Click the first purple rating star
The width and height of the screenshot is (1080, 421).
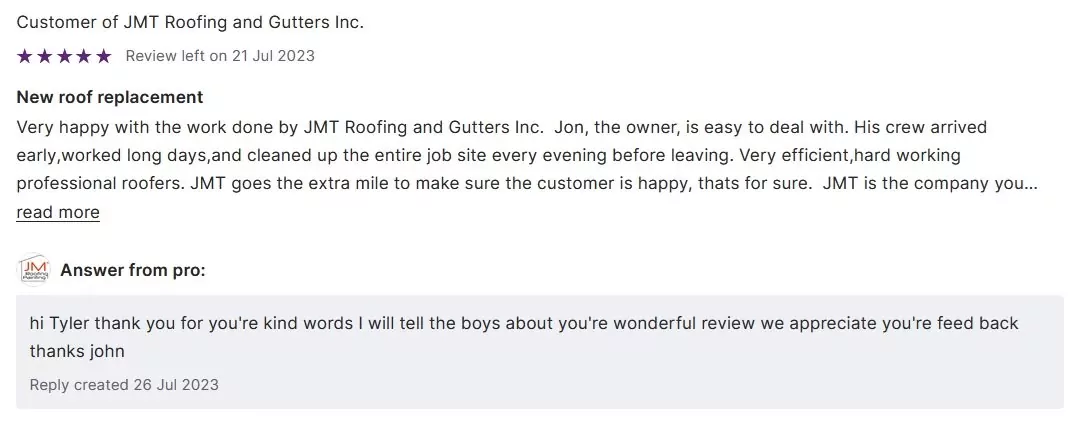[x=25, y=56]
